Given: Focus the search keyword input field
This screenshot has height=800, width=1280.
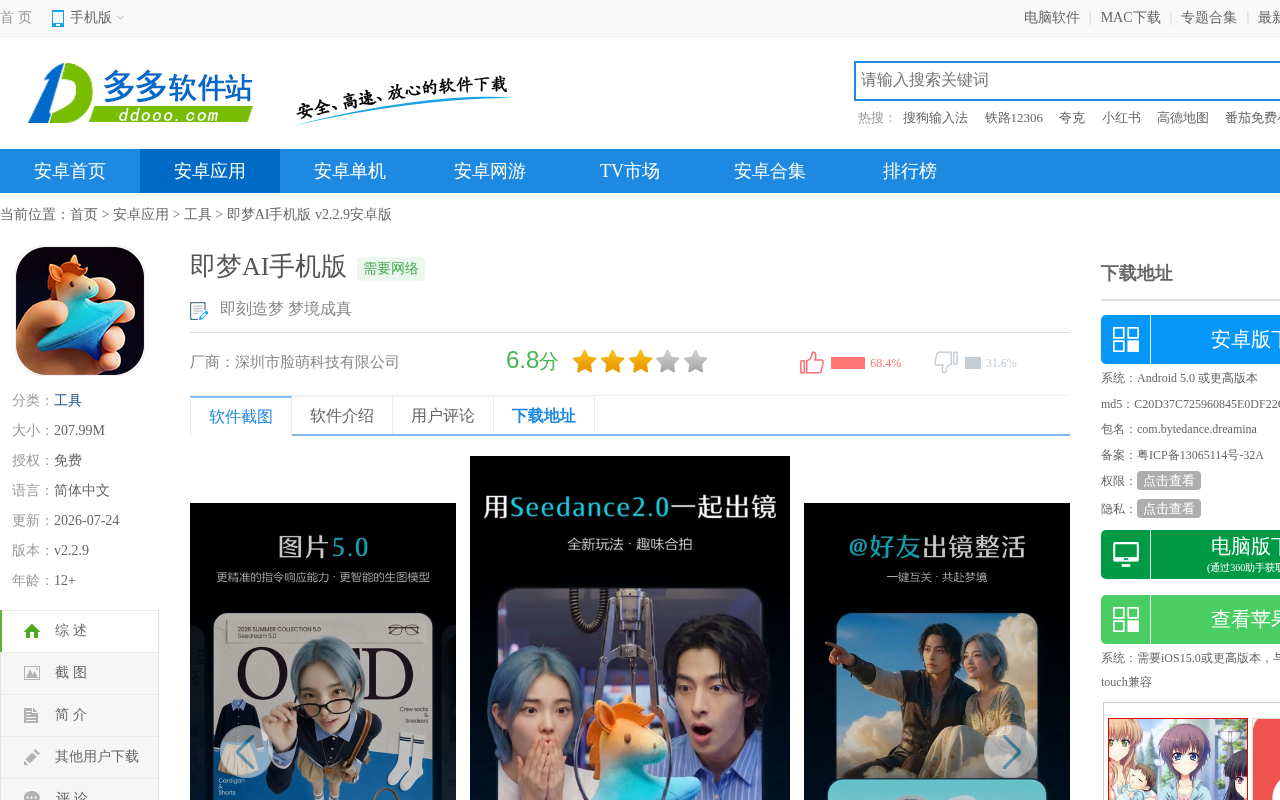Looking at the screenshot, I should coord(1067,80).
